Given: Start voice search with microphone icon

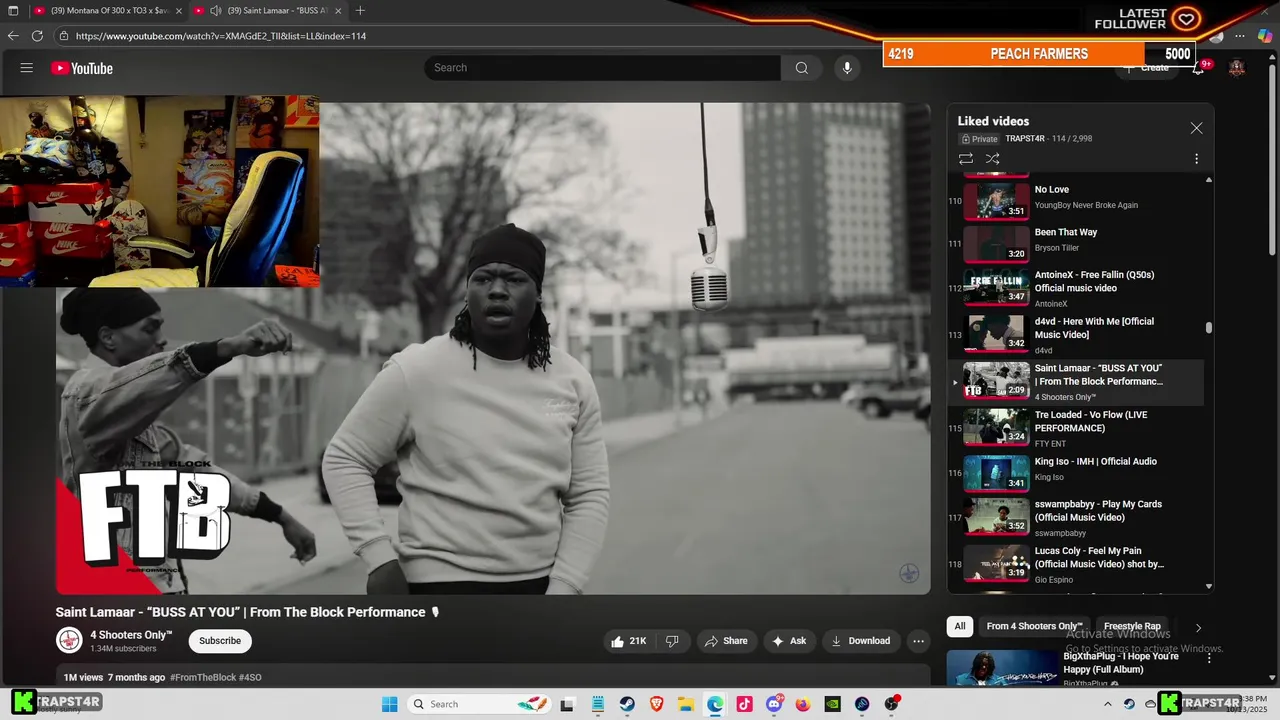Looking at the screenshot, I should (x=847, y=68).
